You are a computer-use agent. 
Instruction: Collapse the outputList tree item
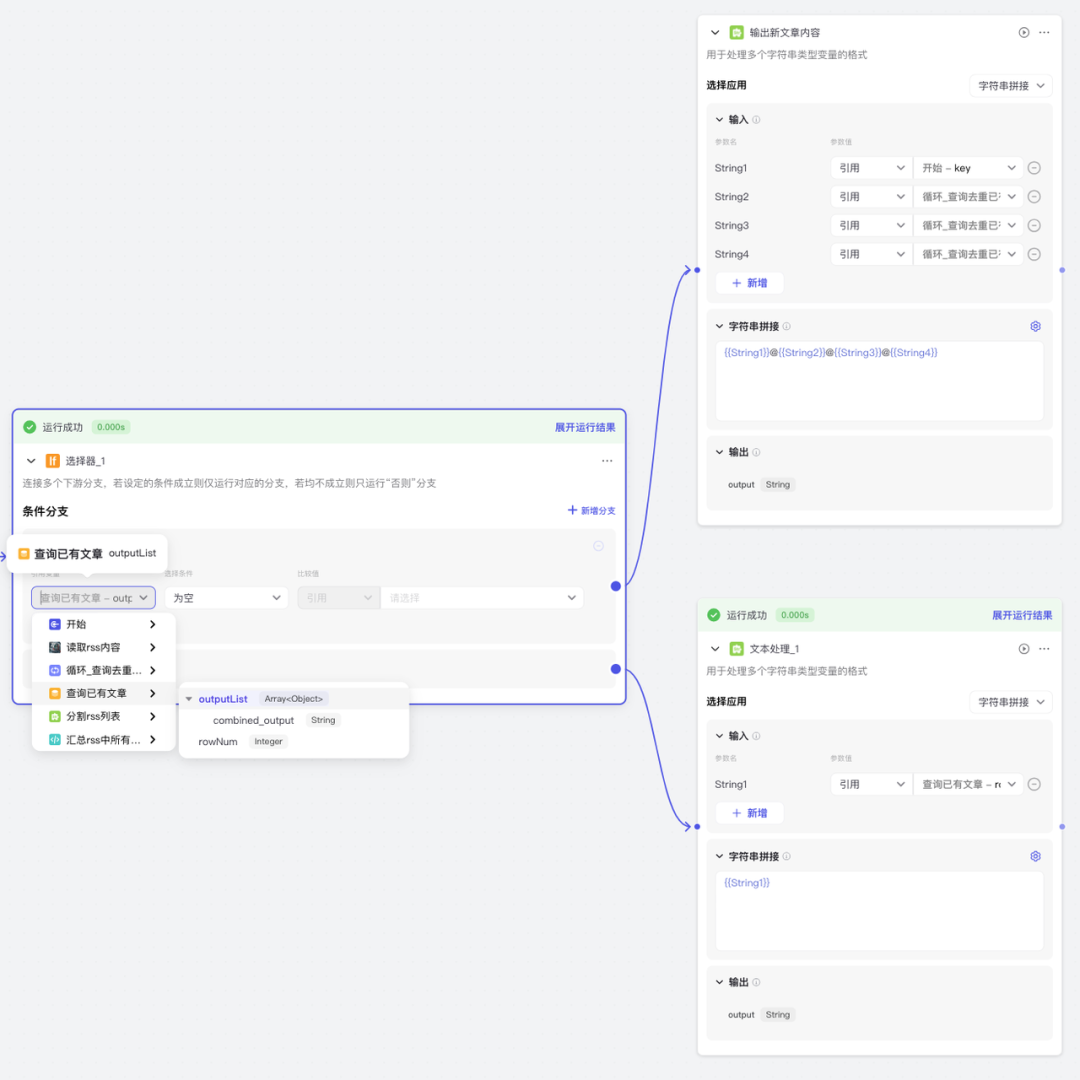pyautogui.click(x=189, y=699)
